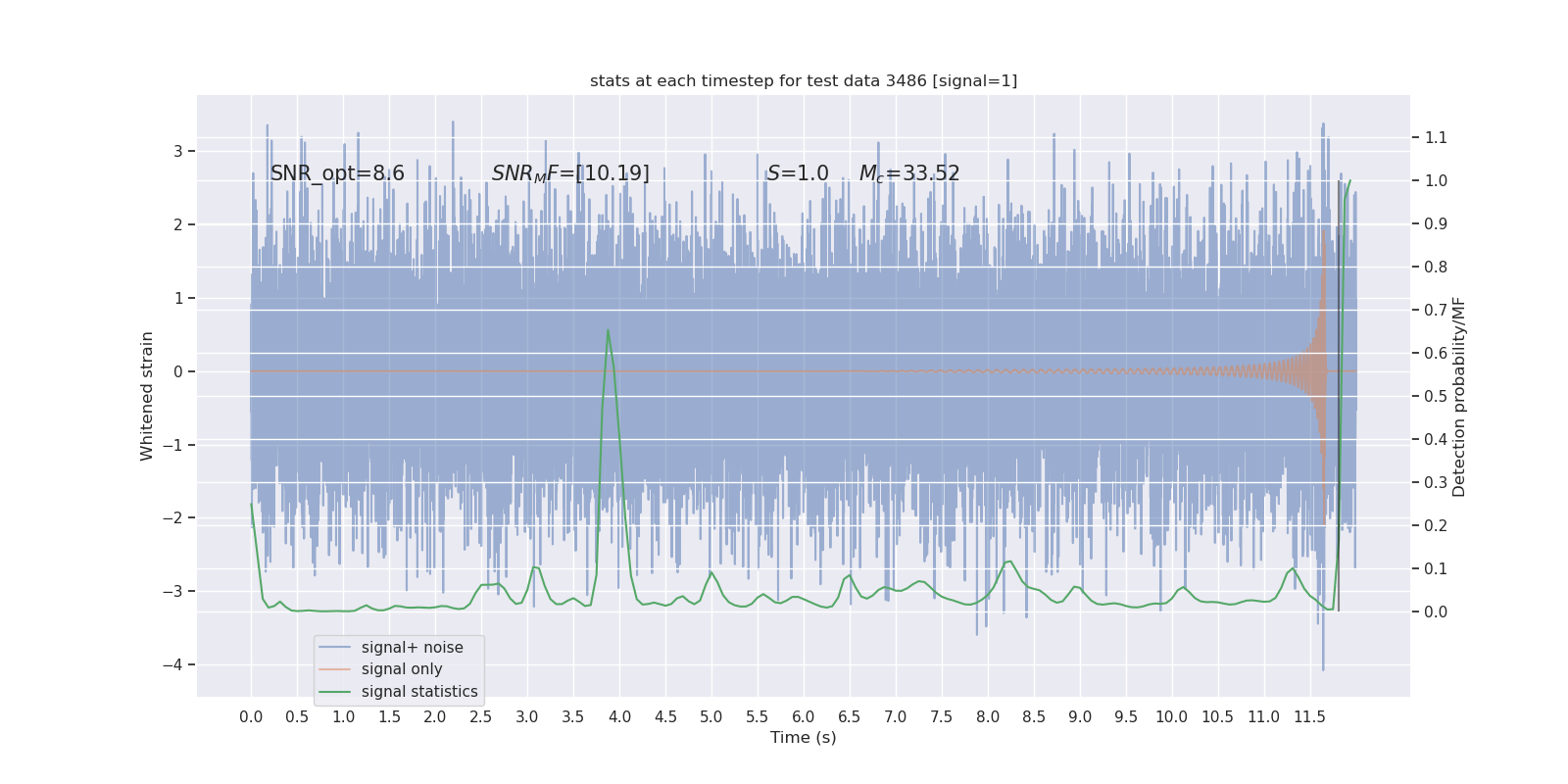Image resolution: width=1568 pixels, height=784 pixels.
Task: Click the SNR_opt=8.6 annotation
Action: (x=337, y=173)
